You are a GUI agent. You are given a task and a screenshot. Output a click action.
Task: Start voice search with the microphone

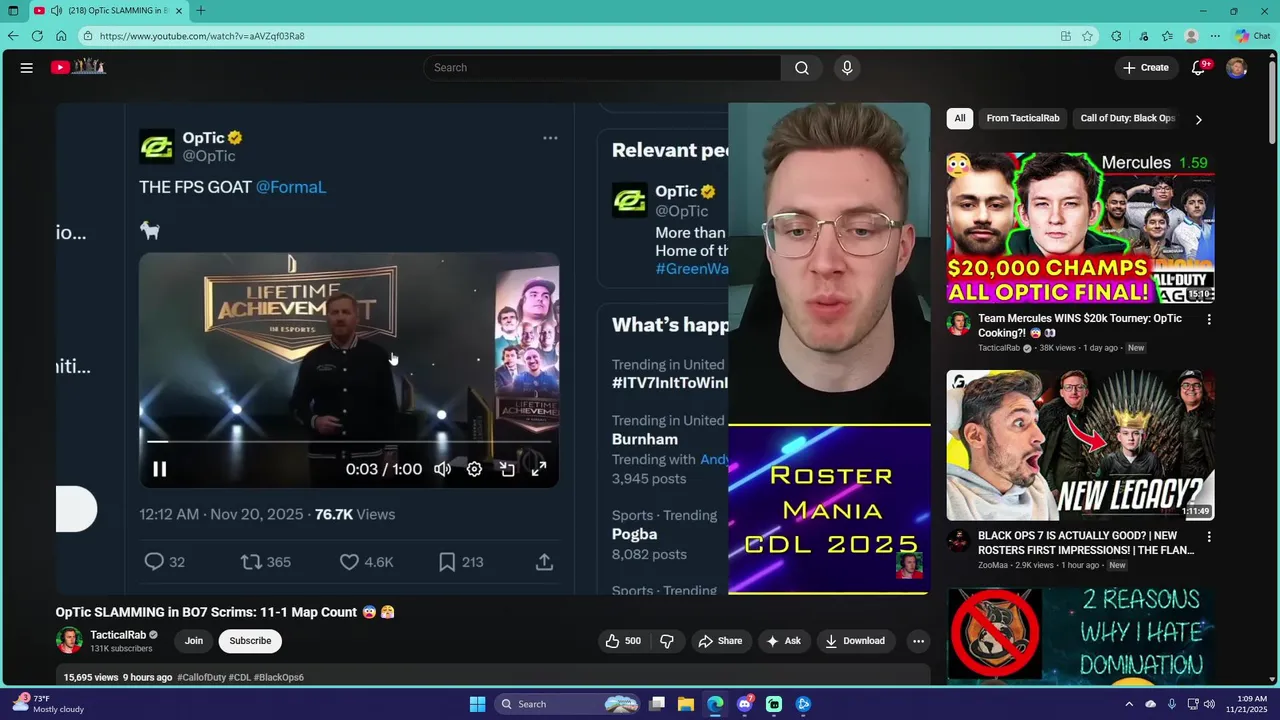[847, 68]
